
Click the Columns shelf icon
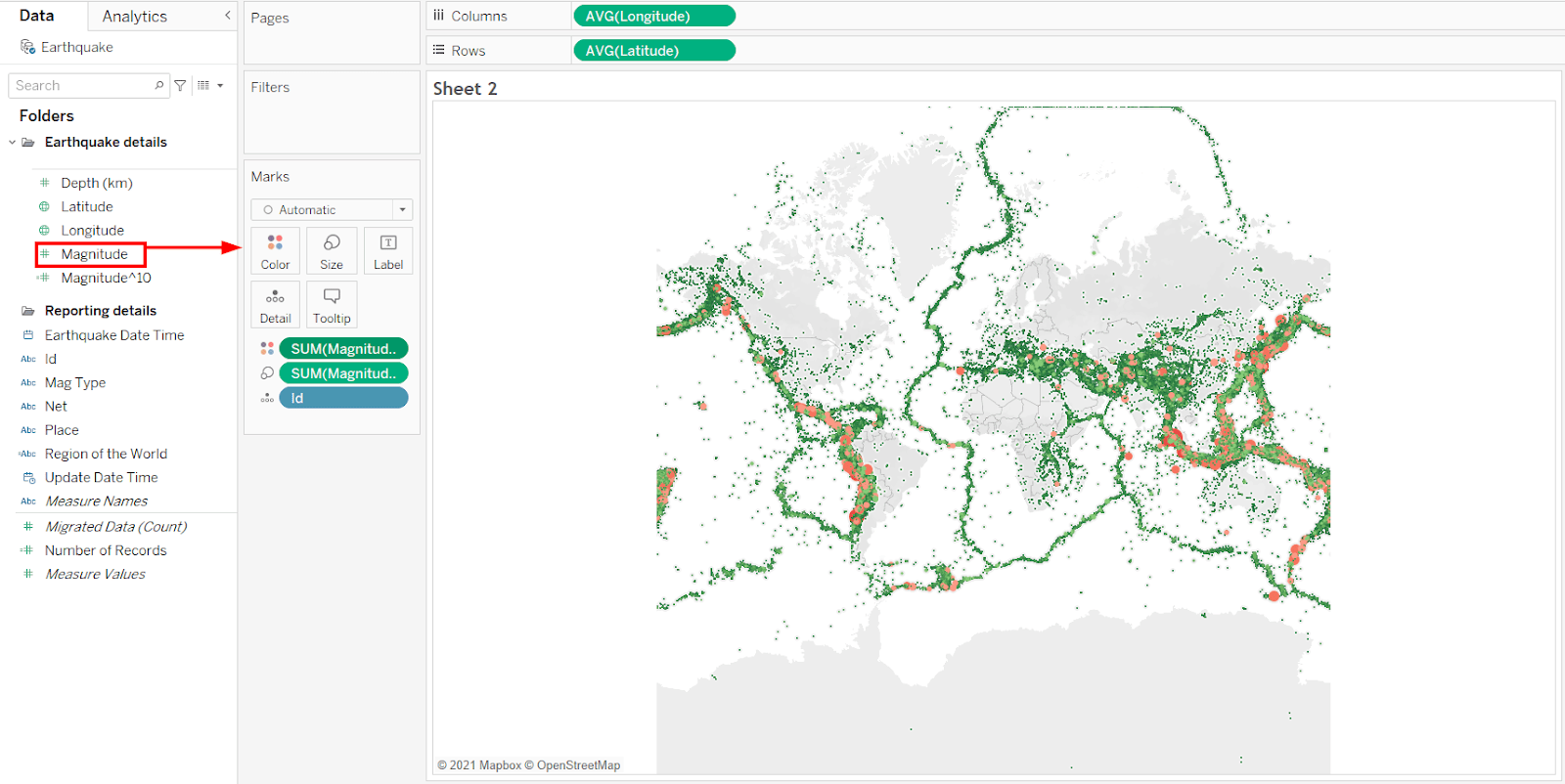(x=438, y=16)
